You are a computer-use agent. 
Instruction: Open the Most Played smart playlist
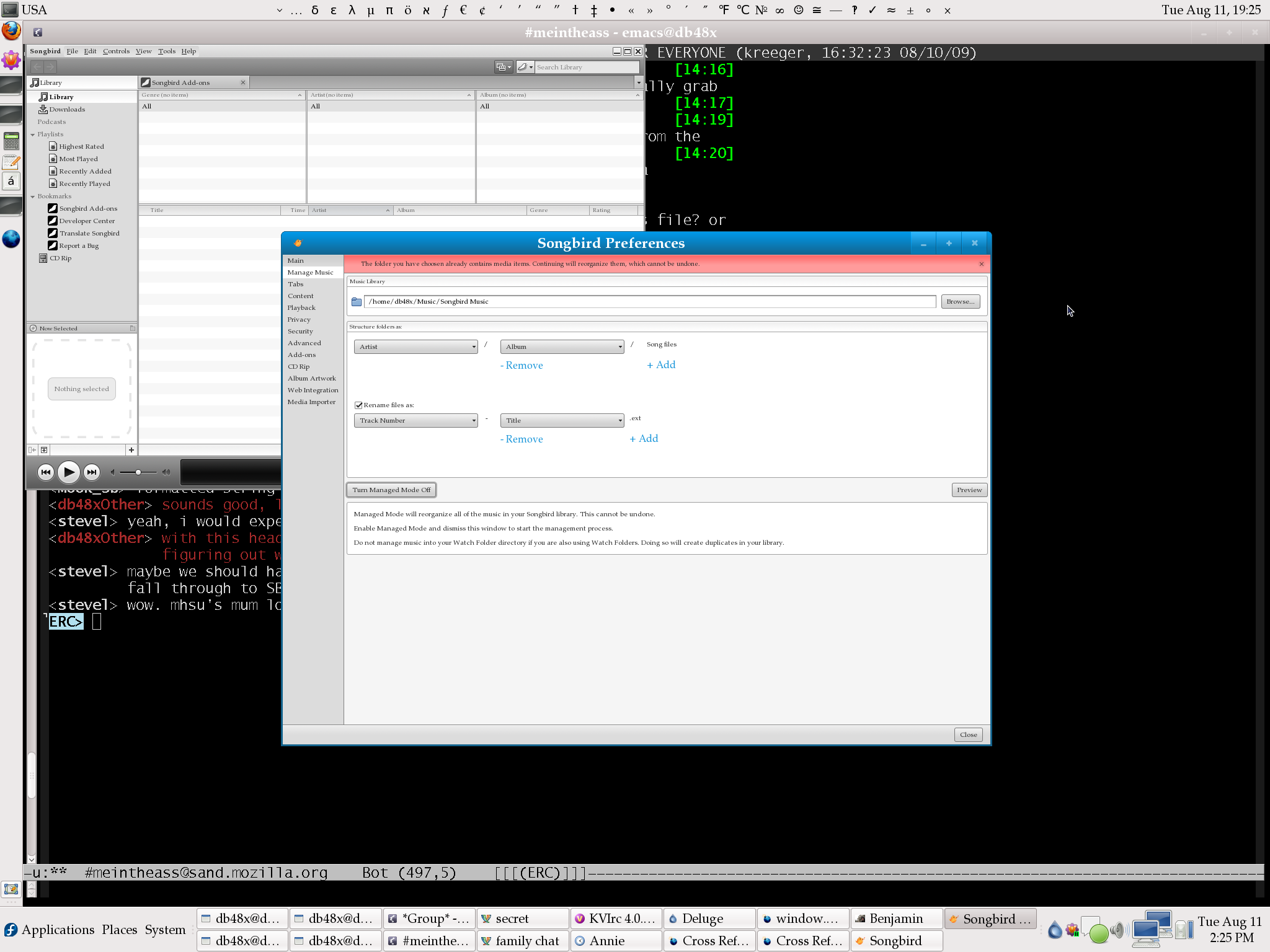[73, 159]
